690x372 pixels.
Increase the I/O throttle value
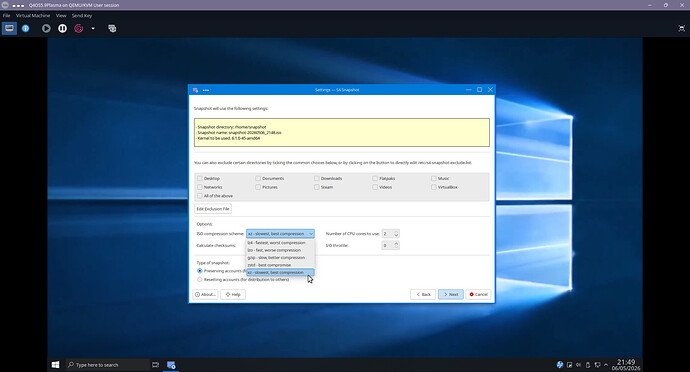pyautogui.click(x=396, y=243)
